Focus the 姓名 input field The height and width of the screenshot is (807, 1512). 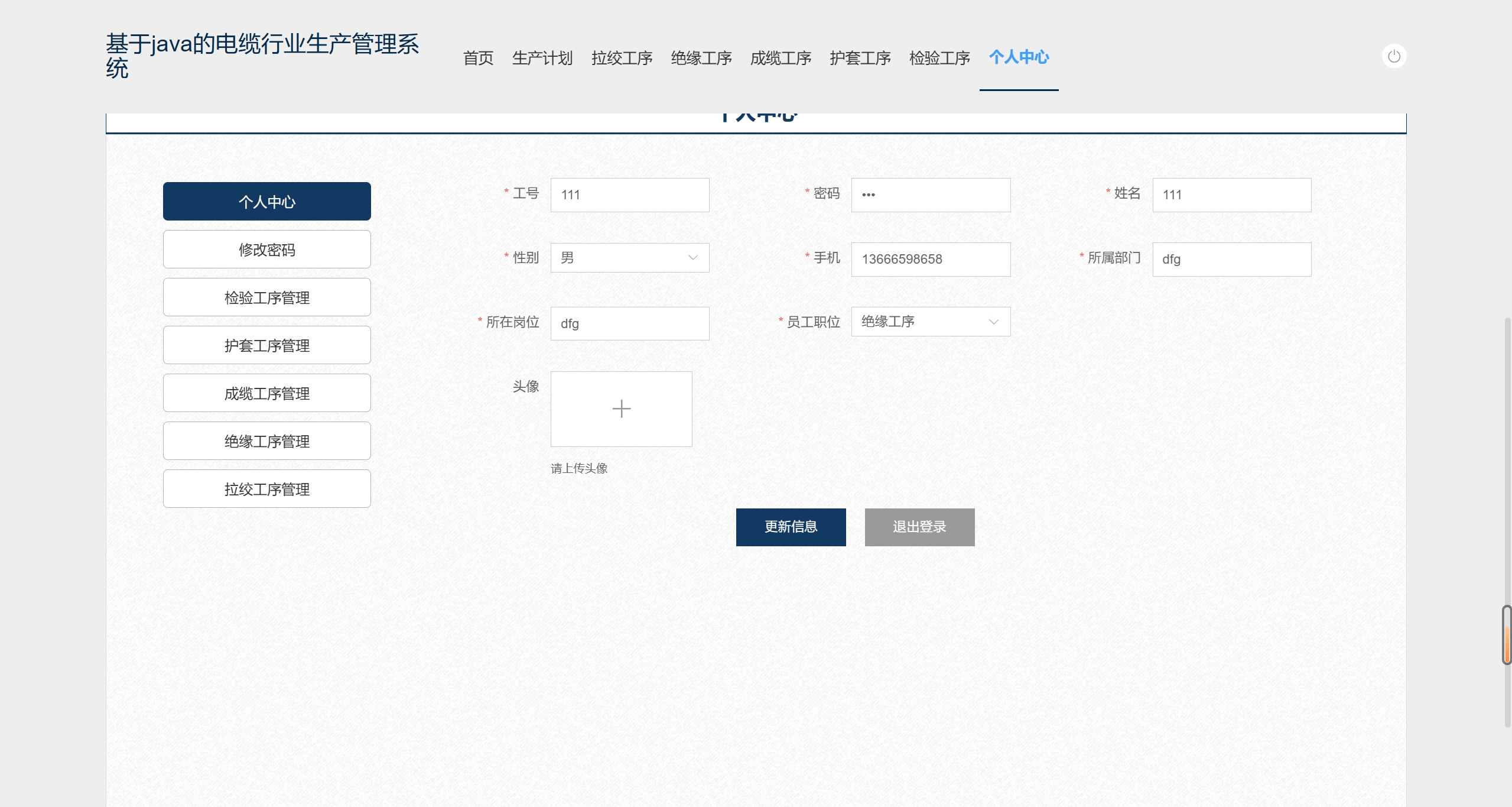coord(1232,195)
